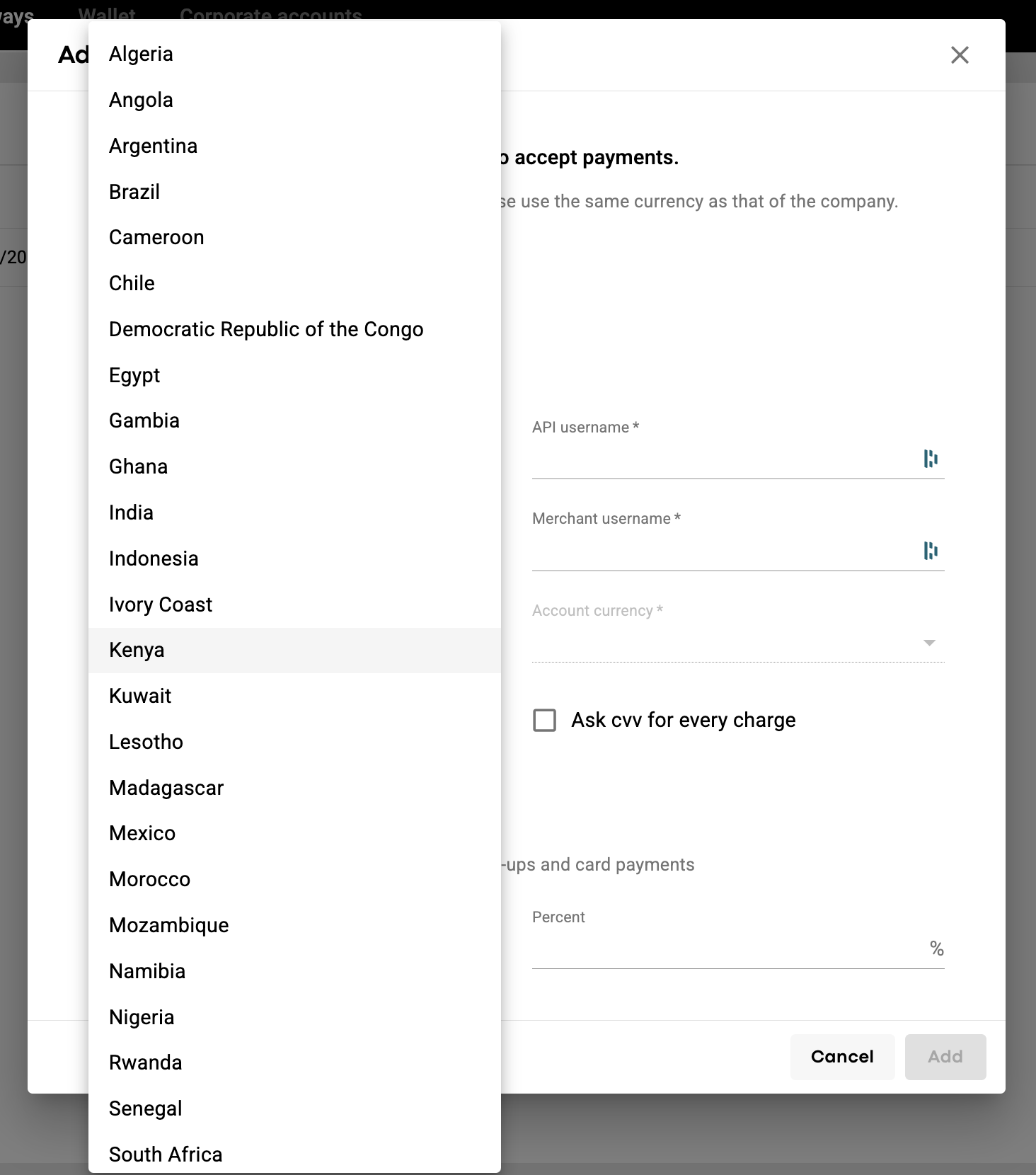Select South Africa from the list
The image size is (1036, 1175).
point(166,1154)
